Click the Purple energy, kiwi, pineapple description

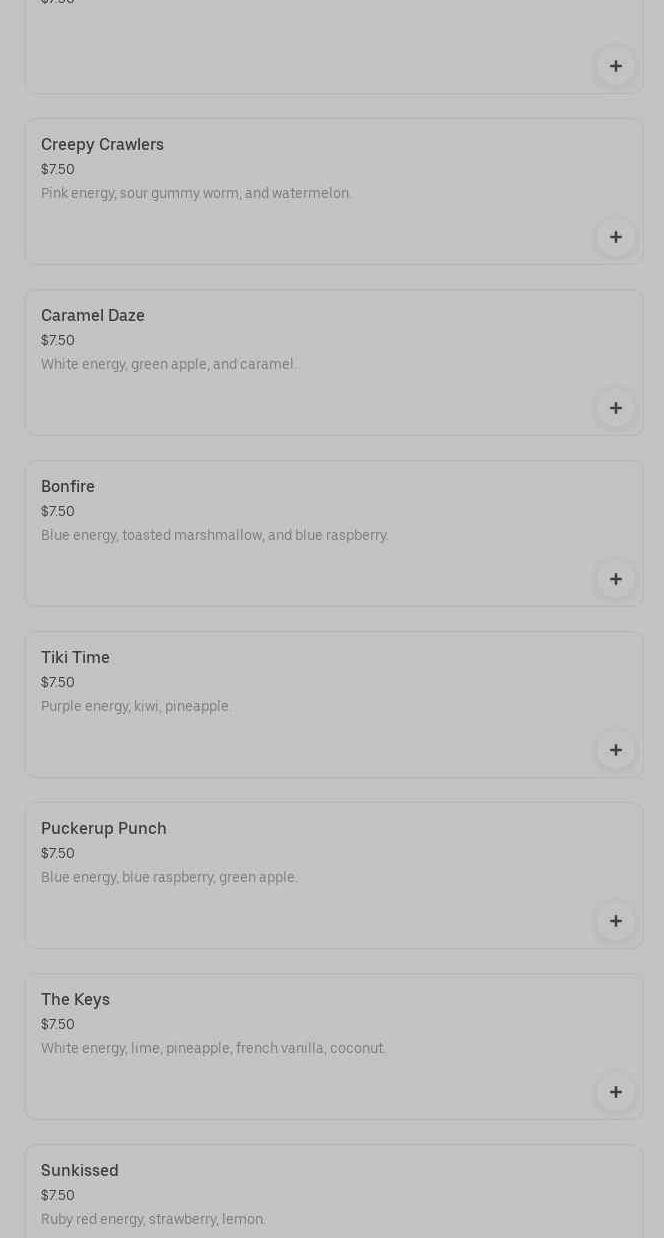[135, 706]
